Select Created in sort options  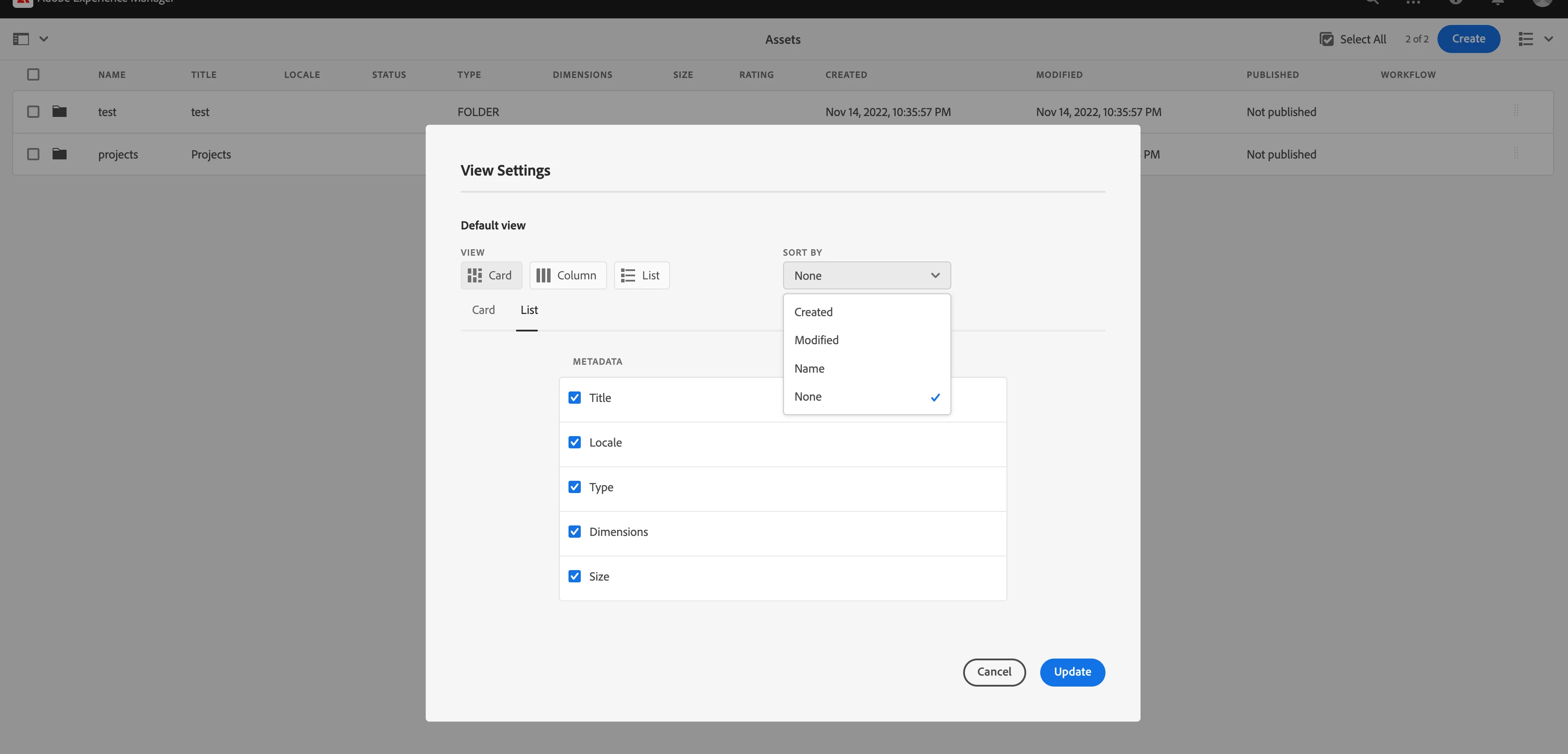tap(813, 312)
